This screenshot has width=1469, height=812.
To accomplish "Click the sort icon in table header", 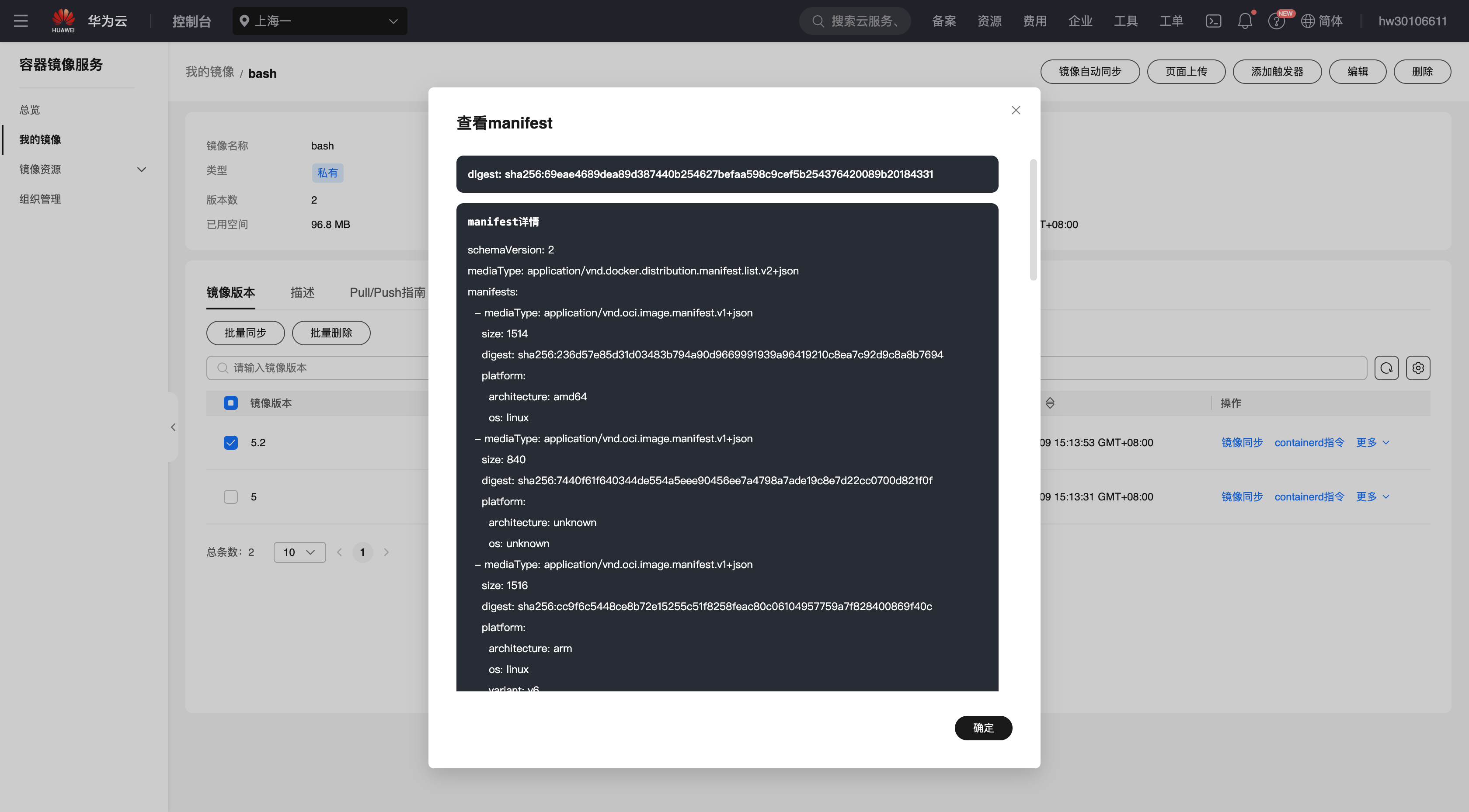I will [1050, 403].
